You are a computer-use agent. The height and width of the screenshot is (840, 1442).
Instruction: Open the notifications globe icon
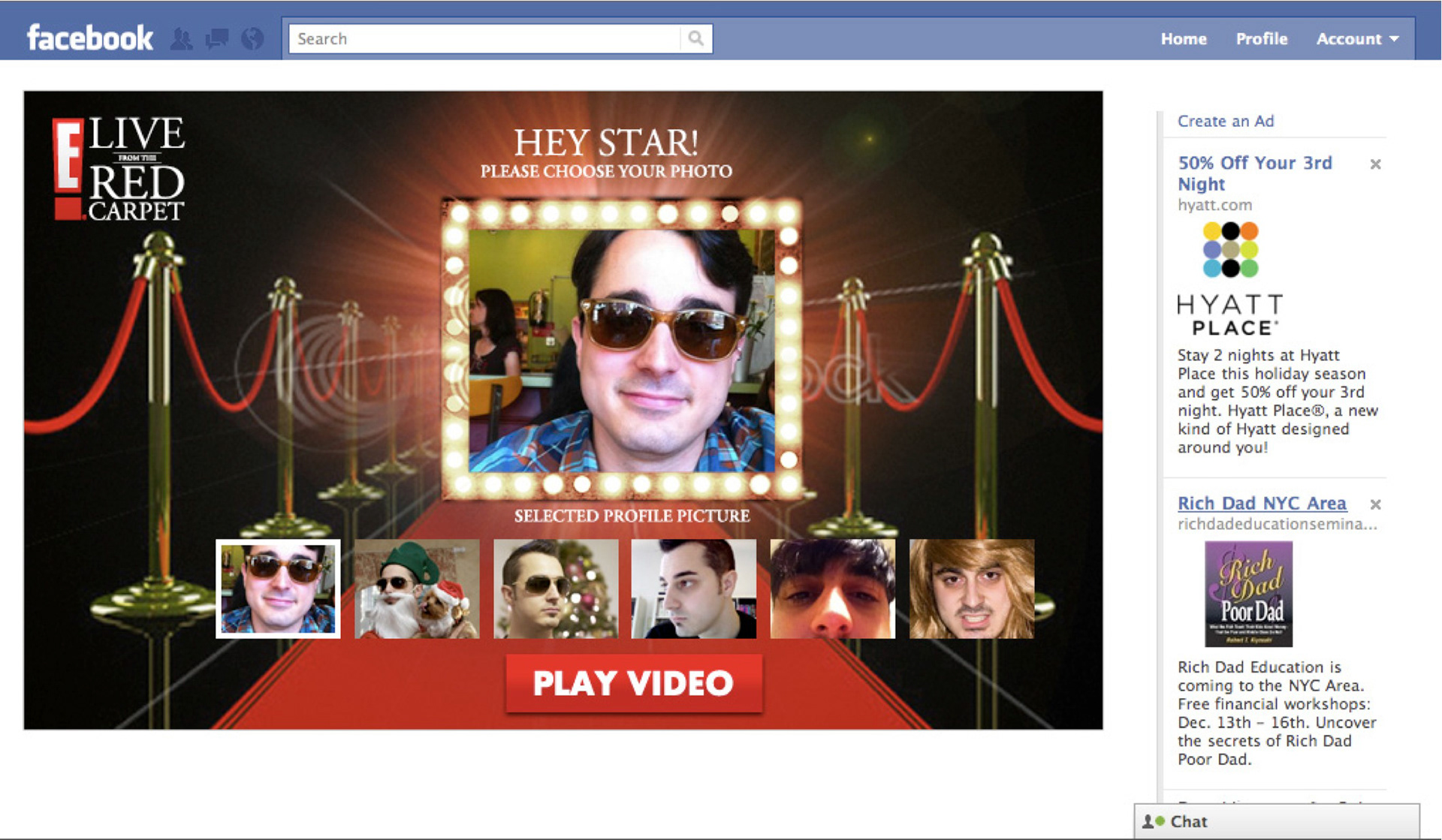click(252, 38)
